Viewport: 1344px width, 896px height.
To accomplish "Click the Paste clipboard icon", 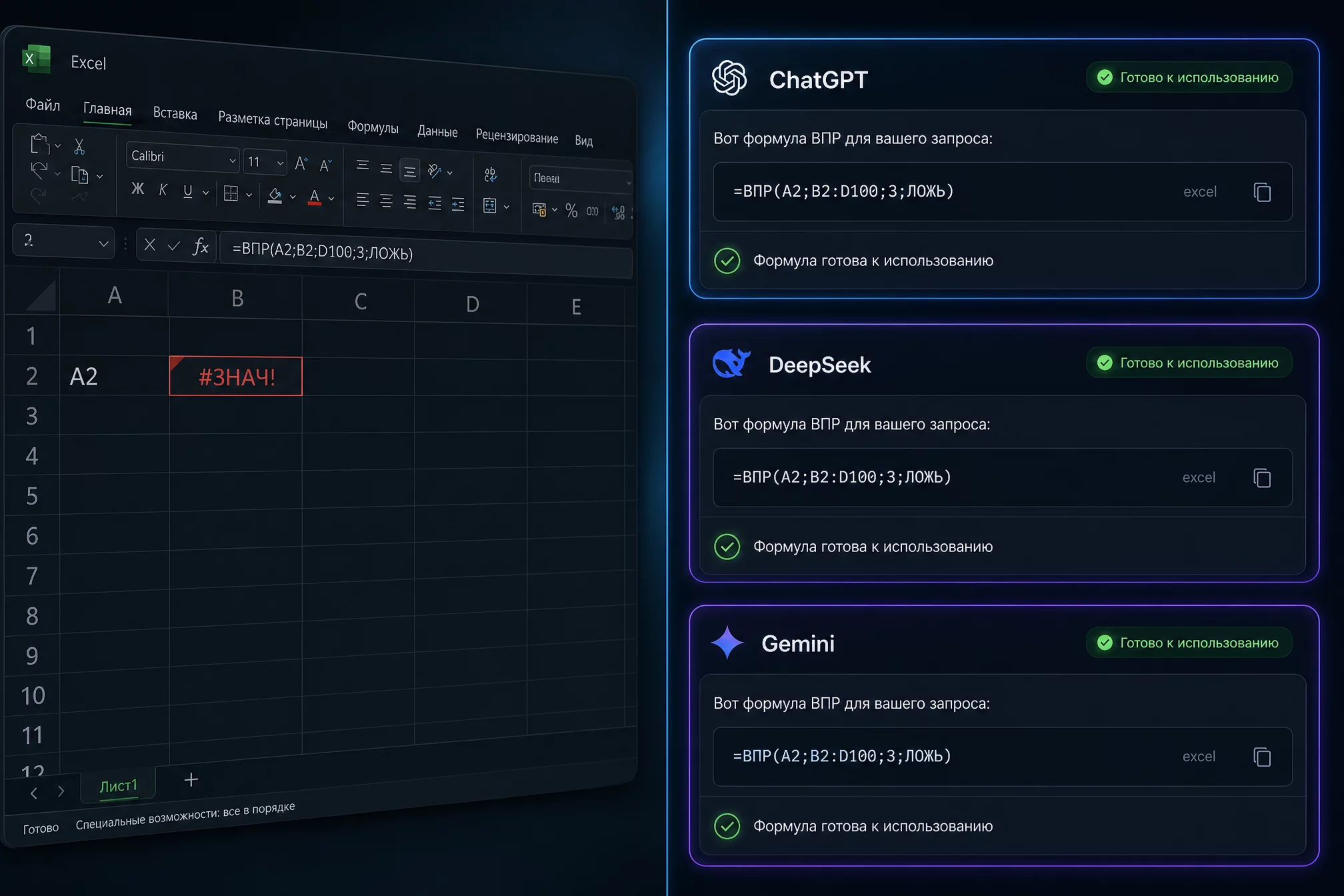I will (39, 144).
